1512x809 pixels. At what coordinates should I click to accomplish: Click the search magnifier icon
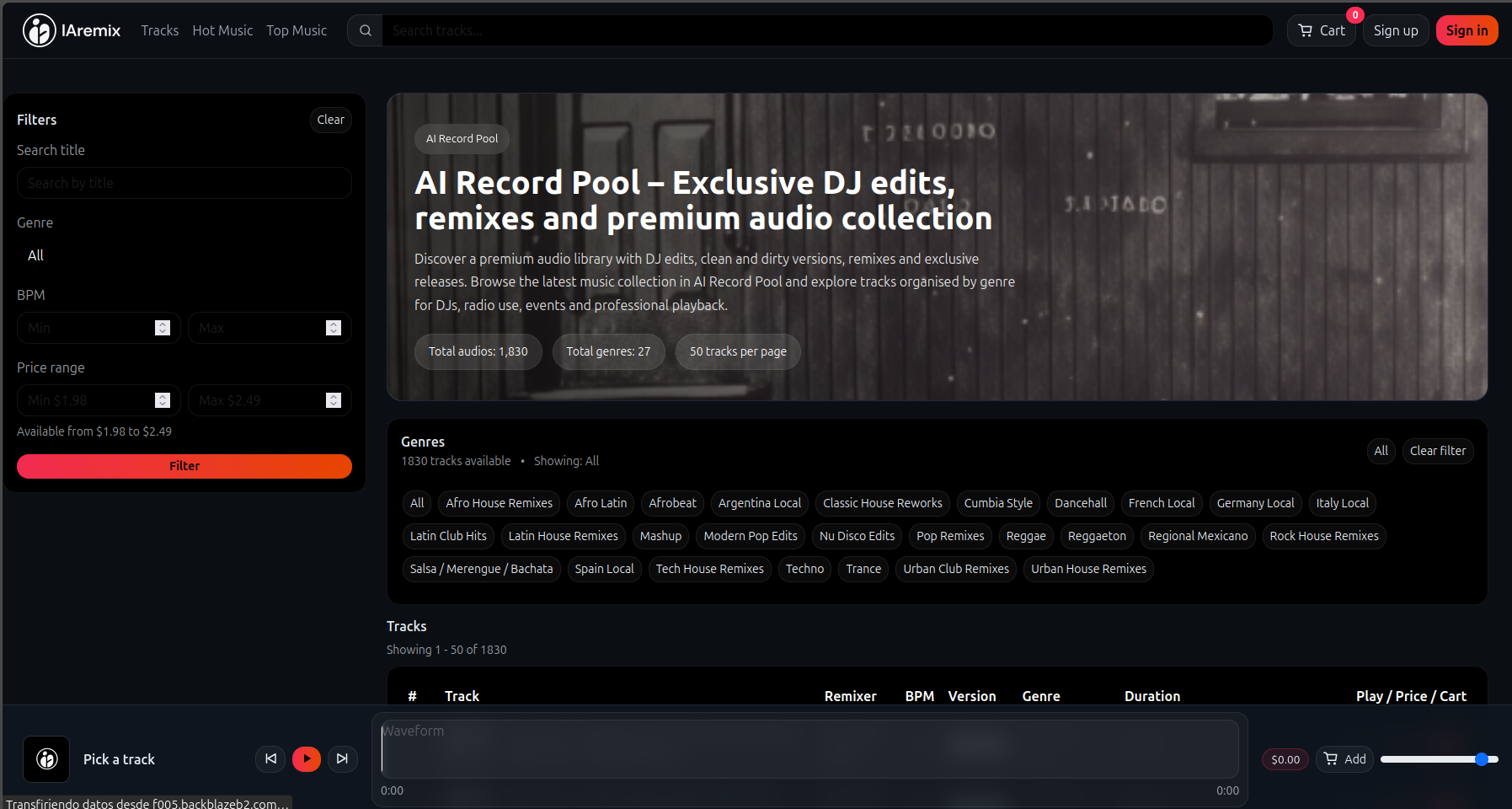coord(366,30)
